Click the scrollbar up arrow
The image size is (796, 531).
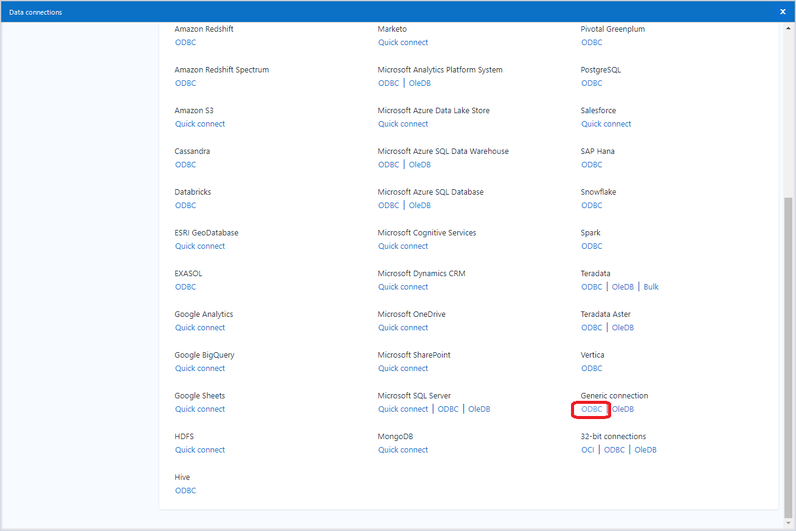788,28
